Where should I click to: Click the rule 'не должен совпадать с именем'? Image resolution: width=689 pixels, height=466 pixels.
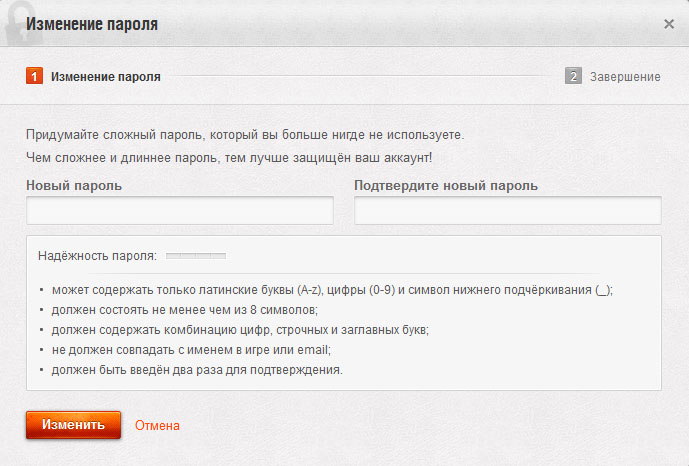(191, 350)
